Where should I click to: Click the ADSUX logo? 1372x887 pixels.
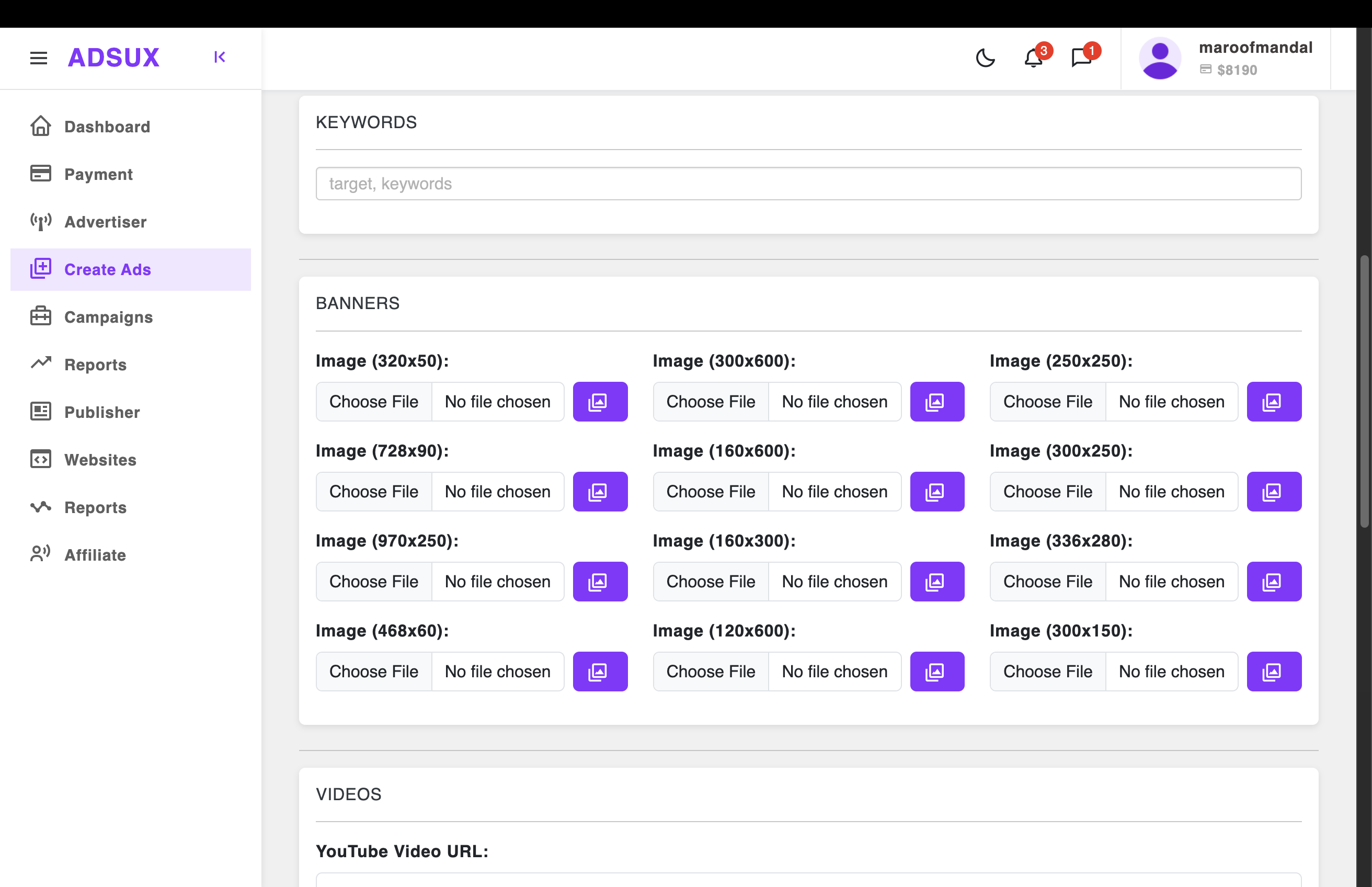(x=113, y=58)
